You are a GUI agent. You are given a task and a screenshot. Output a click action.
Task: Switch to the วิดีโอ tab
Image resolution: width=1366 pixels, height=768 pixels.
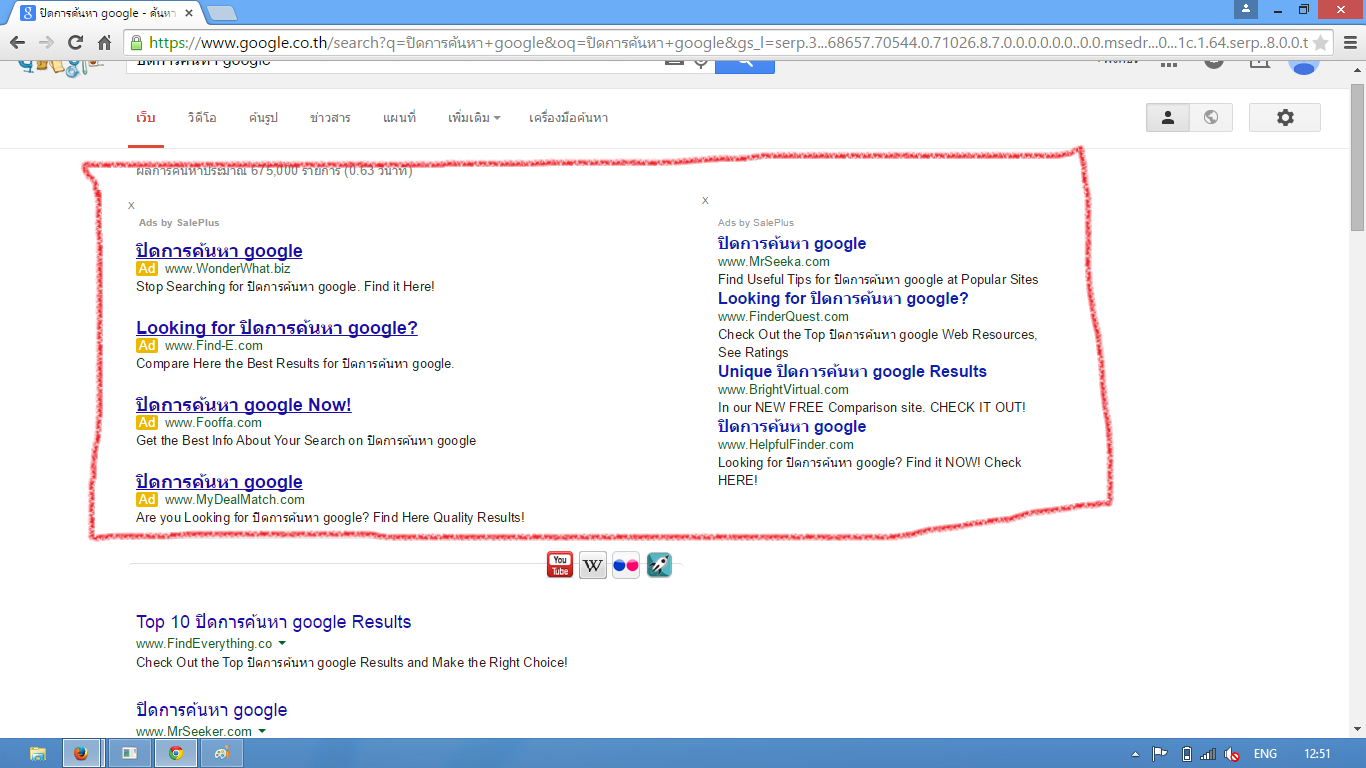[202, 118]
